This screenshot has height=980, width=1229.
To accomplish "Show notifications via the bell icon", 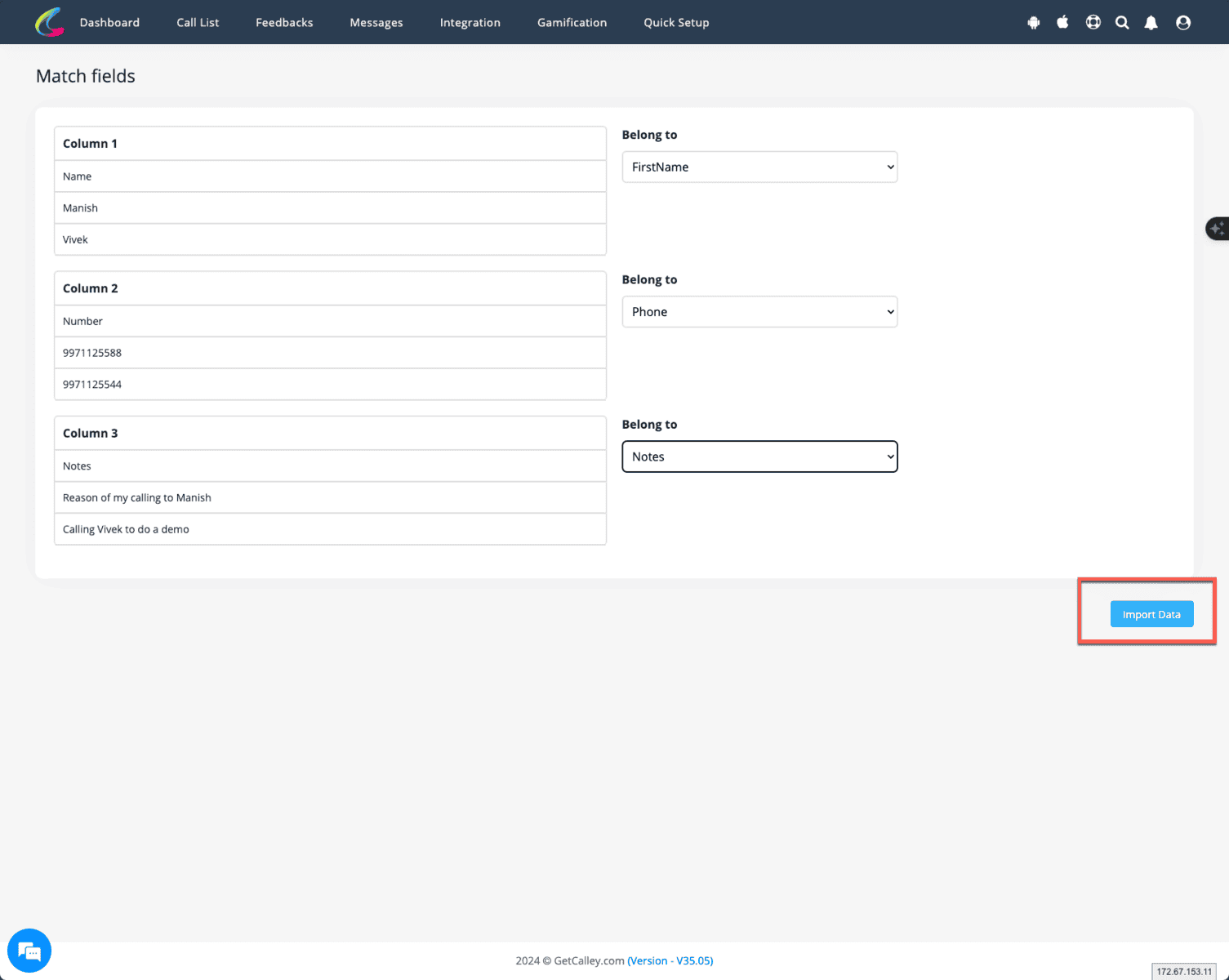I will point(1151,23).
